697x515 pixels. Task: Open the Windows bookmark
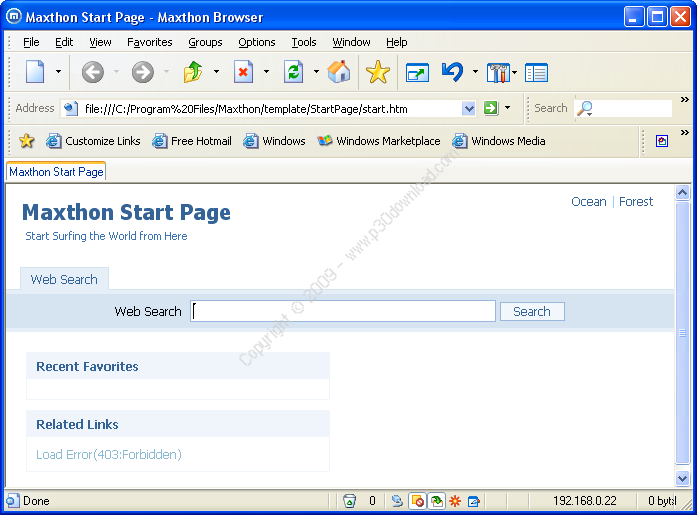274,141
